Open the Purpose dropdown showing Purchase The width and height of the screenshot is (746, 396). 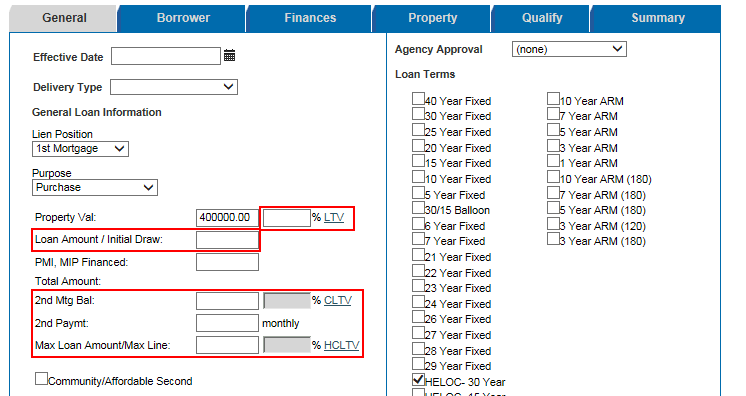click(95, 188)
